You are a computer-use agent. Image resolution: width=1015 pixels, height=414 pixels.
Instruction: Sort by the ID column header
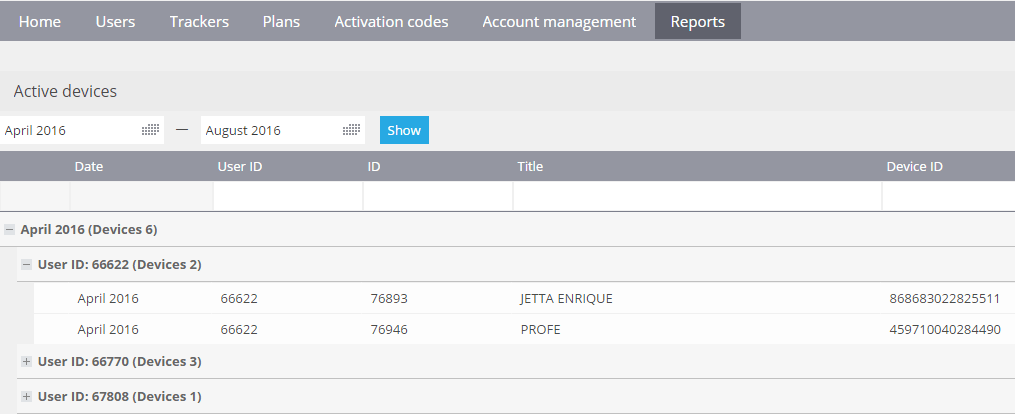(374, 166)
